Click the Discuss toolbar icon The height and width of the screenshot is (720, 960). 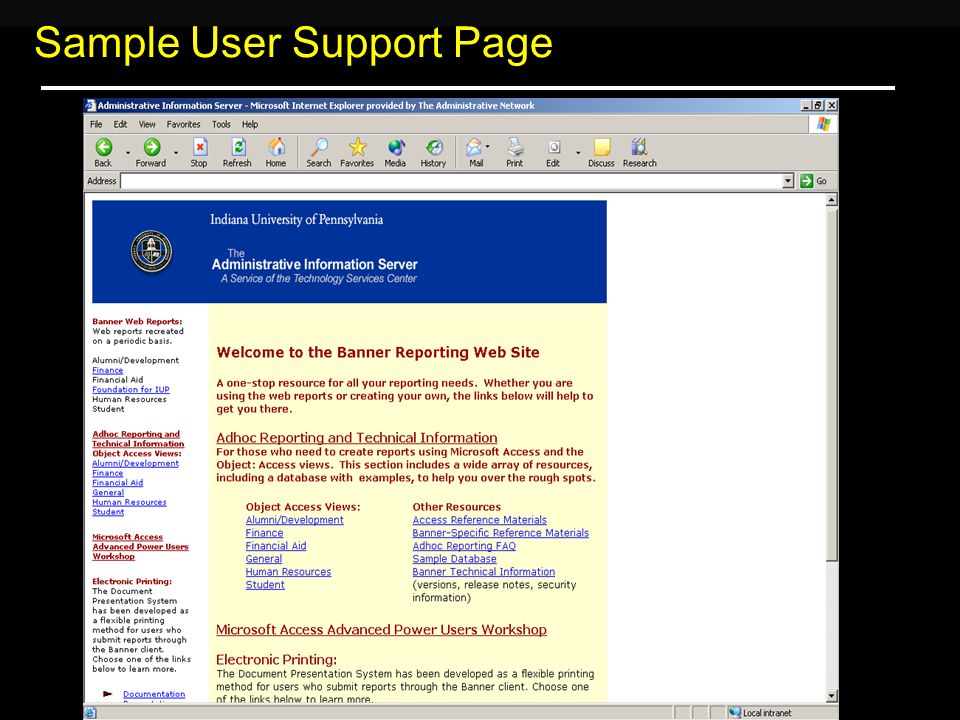coord(602,147)
